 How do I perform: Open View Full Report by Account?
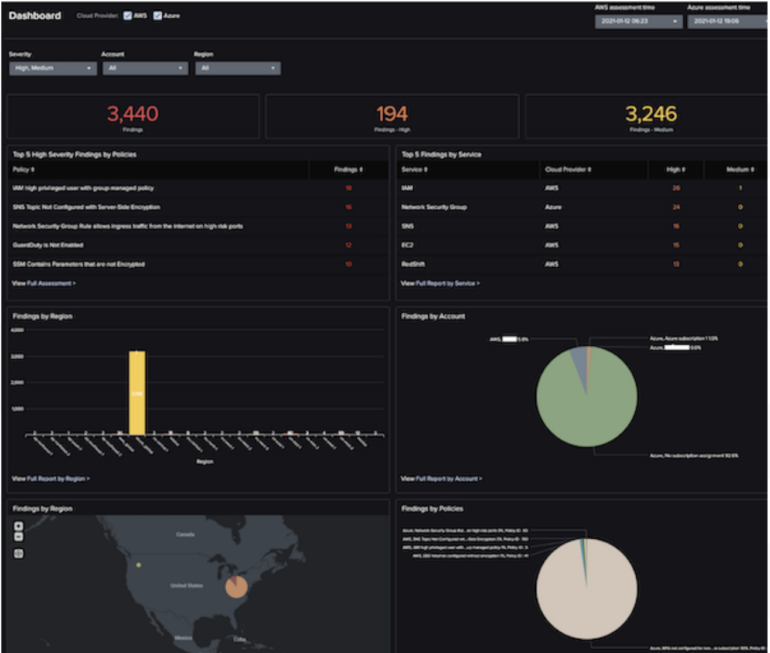coord(441,479)
